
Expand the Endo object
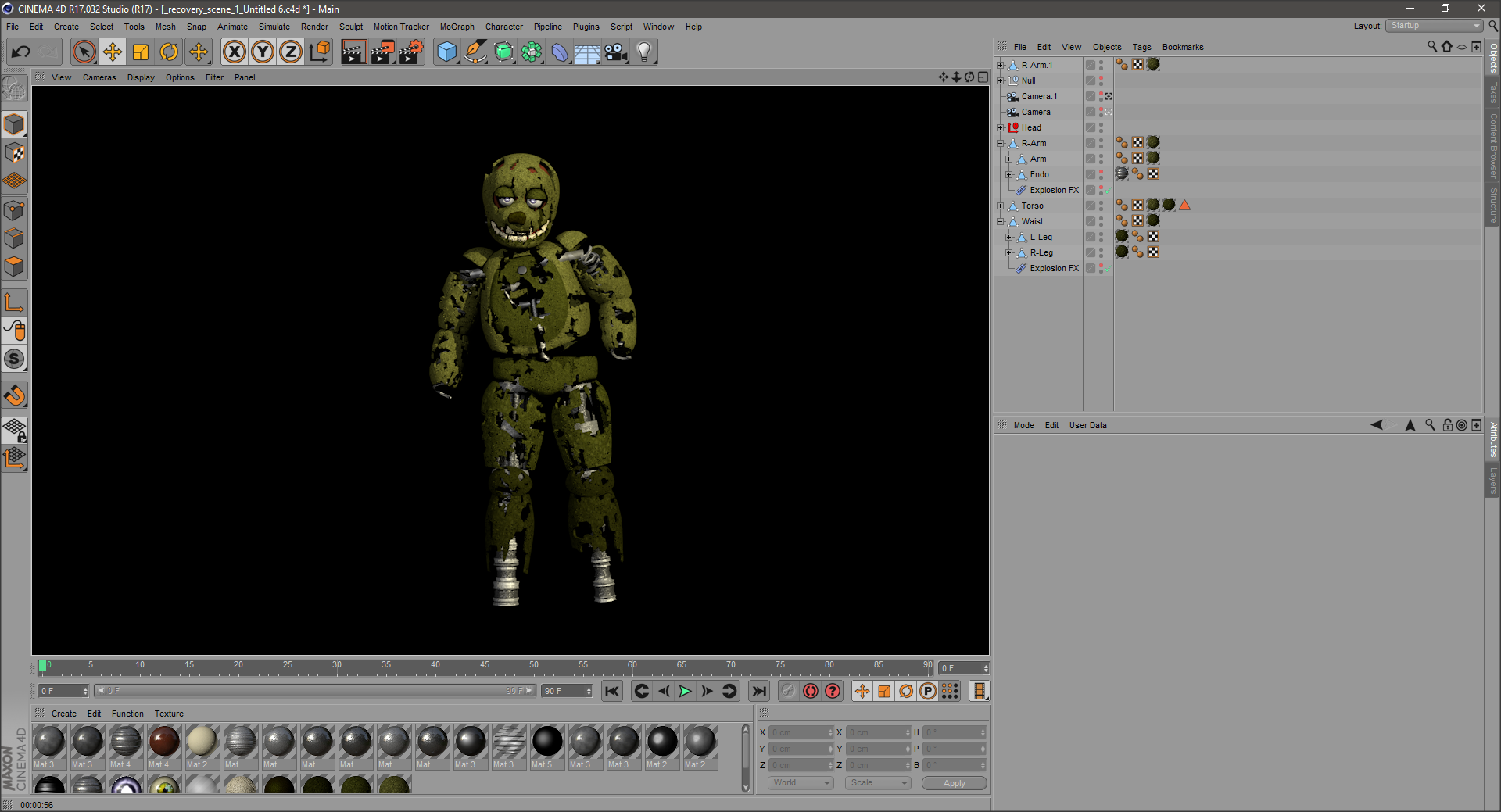(1008, 174)
